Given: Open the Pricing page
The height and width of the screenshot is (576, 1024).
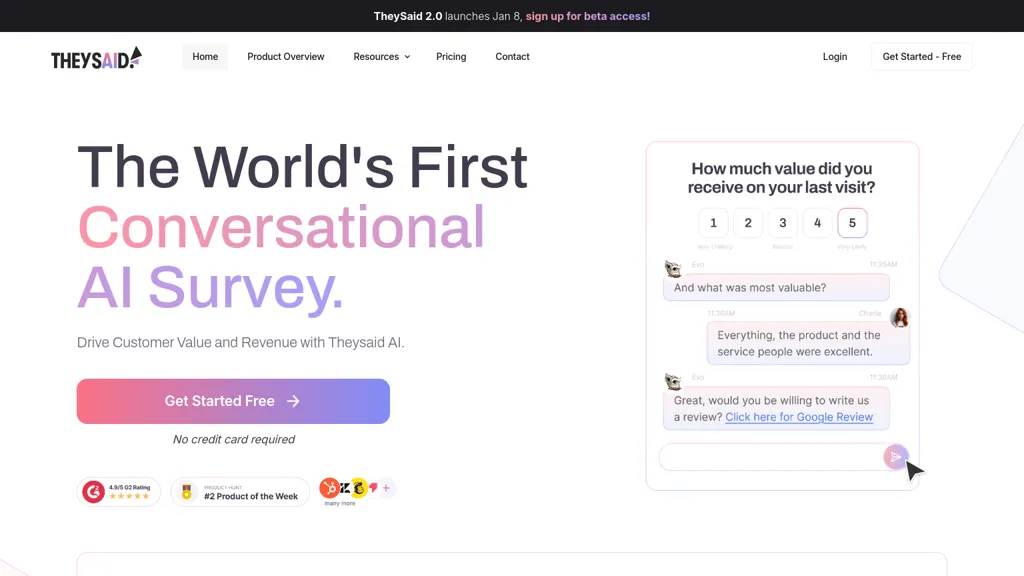Looking at the screenshot, I should click(451, 57).
